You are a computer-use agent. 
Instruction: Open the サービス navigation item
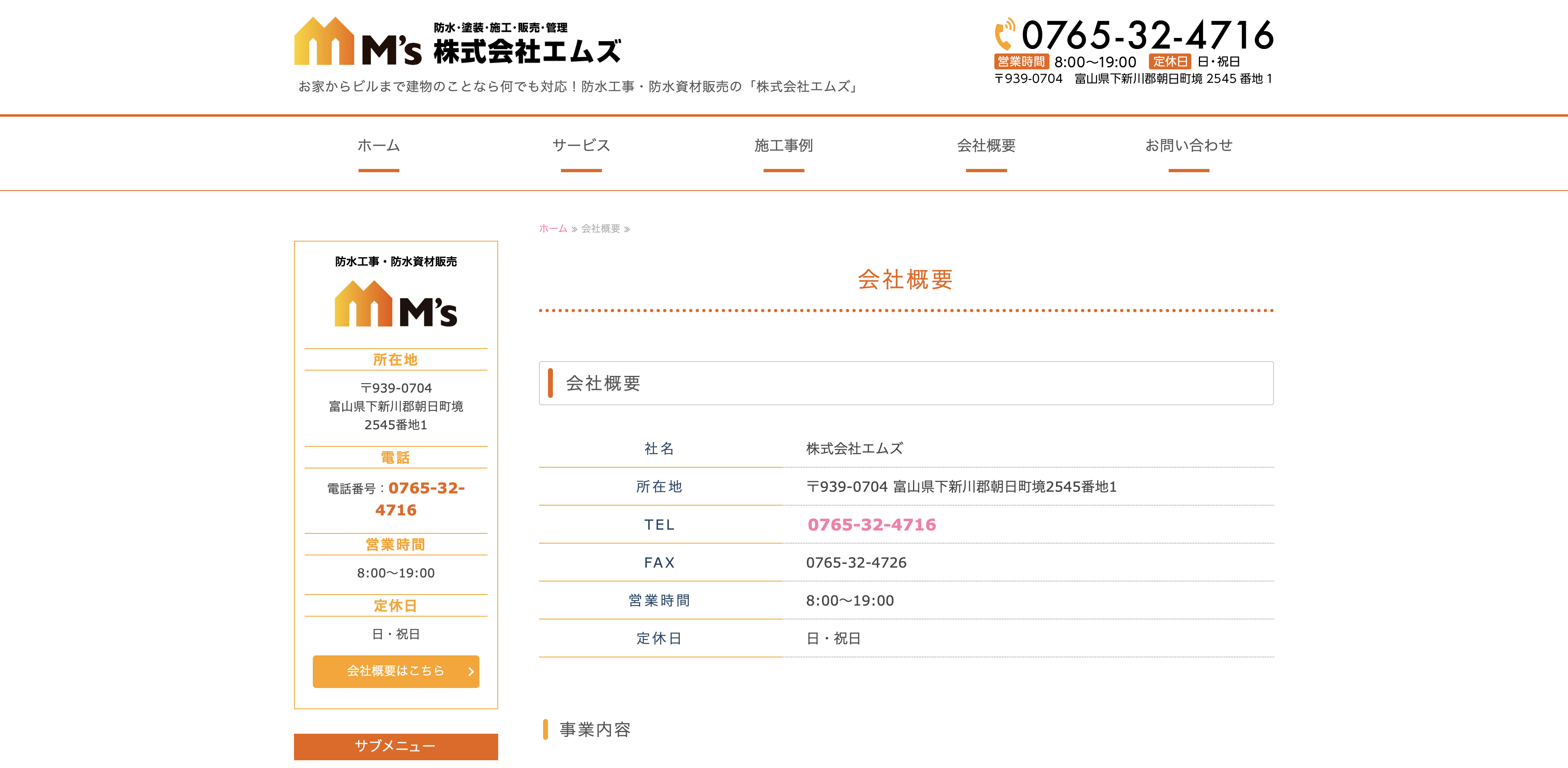click(x=581, y=146)
